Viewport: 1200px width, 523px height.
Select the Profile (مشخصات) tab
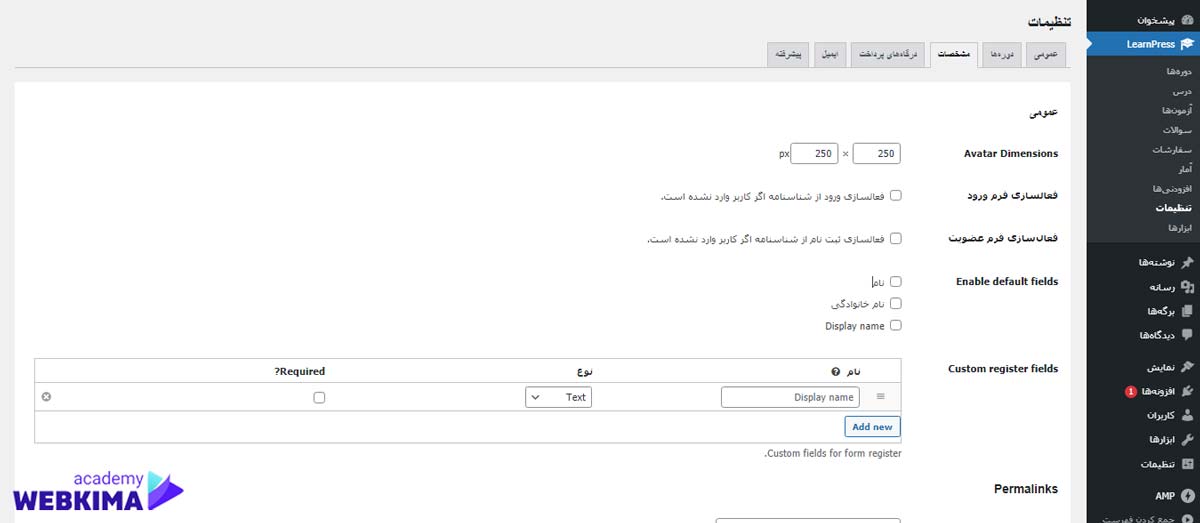[x=954, y=55]
